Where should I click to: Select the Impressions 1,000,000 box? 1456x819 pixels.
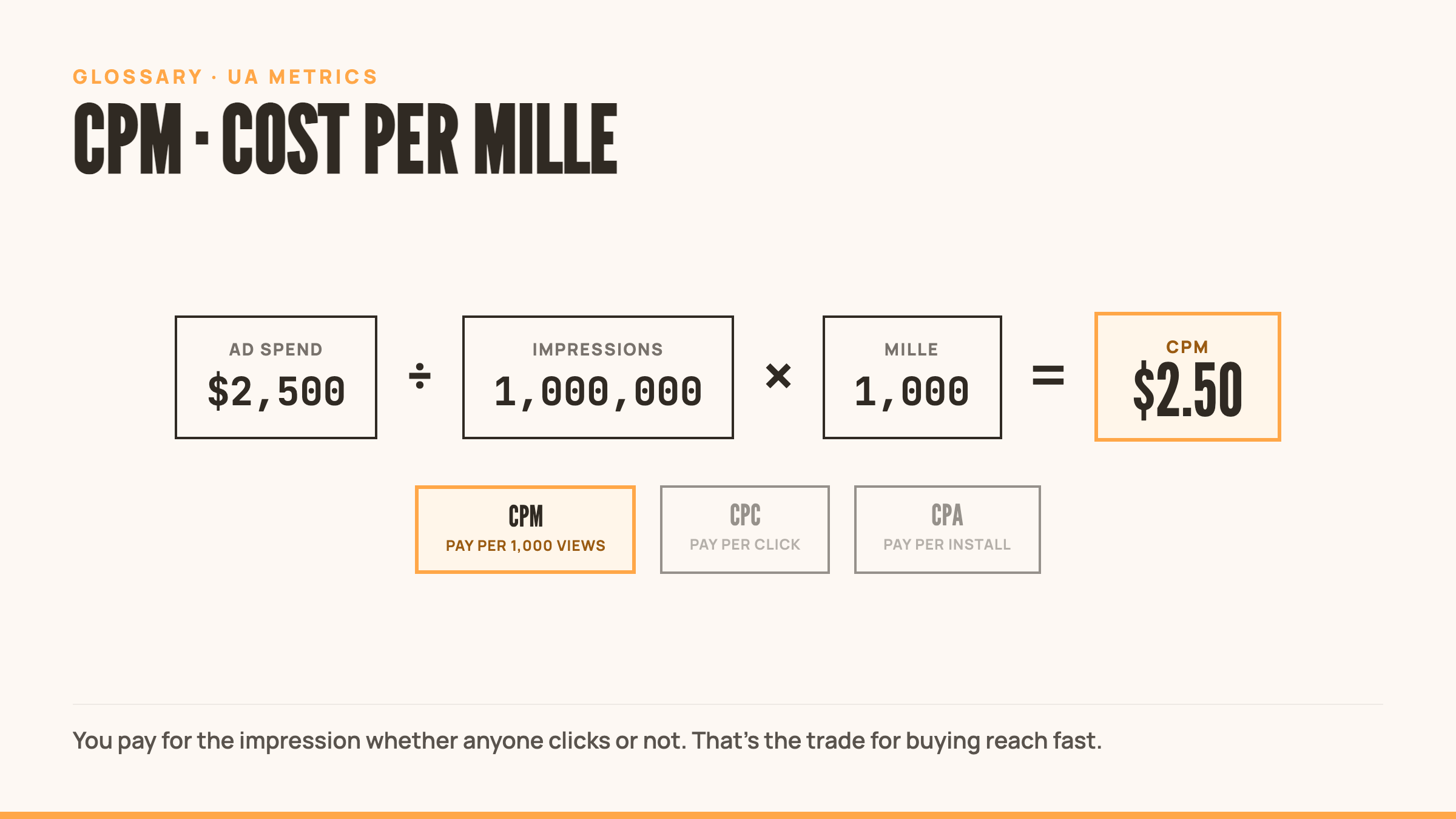[598, 377]
